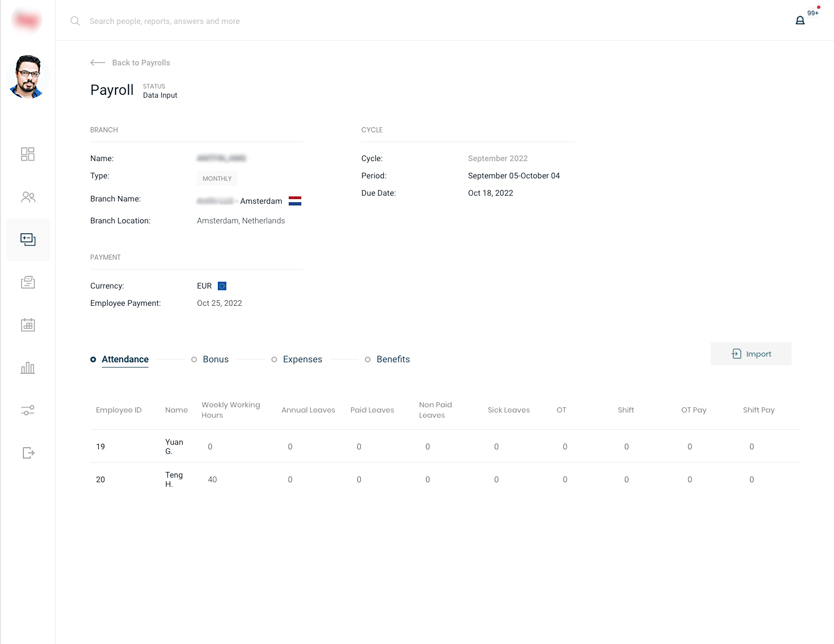This screenshot has height=644, width=834.
Task: Click the Import button
Action: click(751, 354)
